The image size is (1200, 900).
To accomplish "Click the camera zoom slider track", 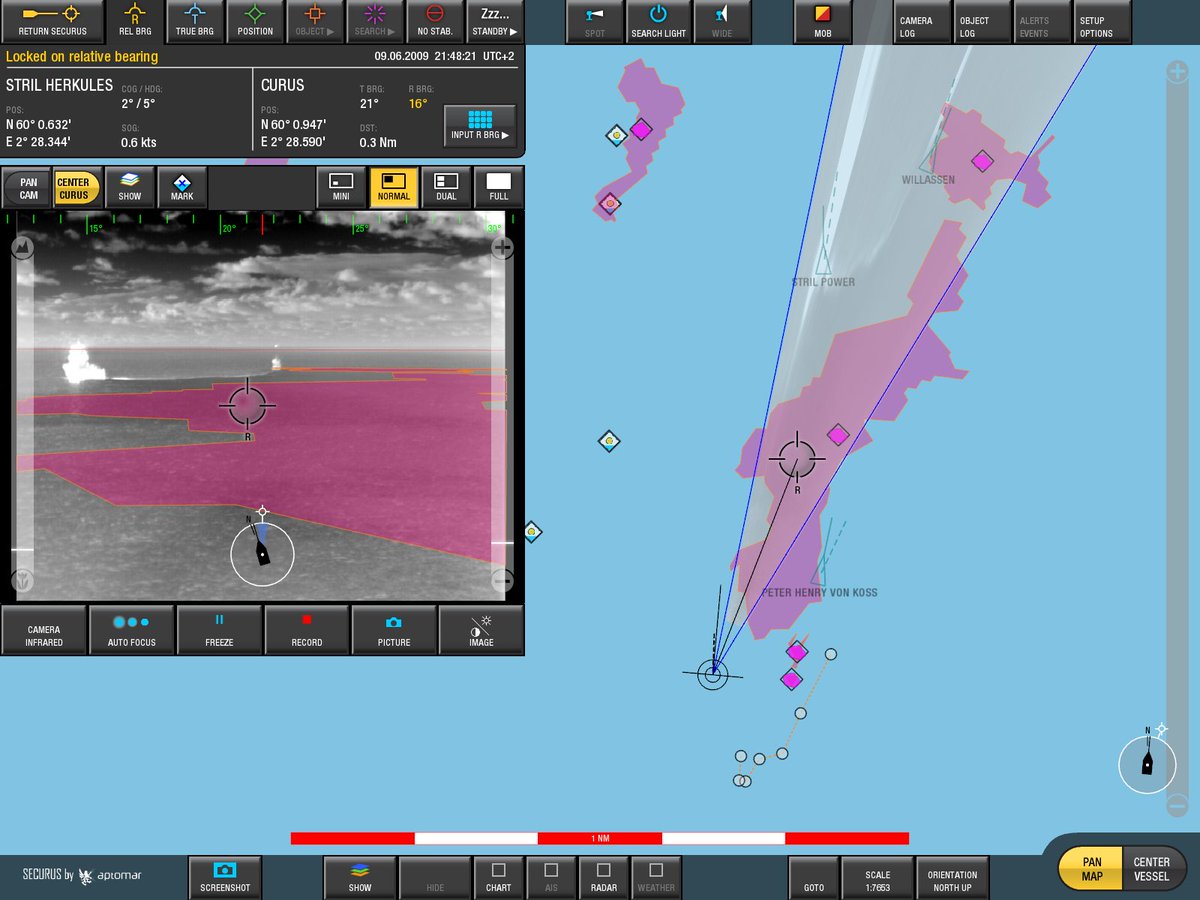I will pos(502,414).
